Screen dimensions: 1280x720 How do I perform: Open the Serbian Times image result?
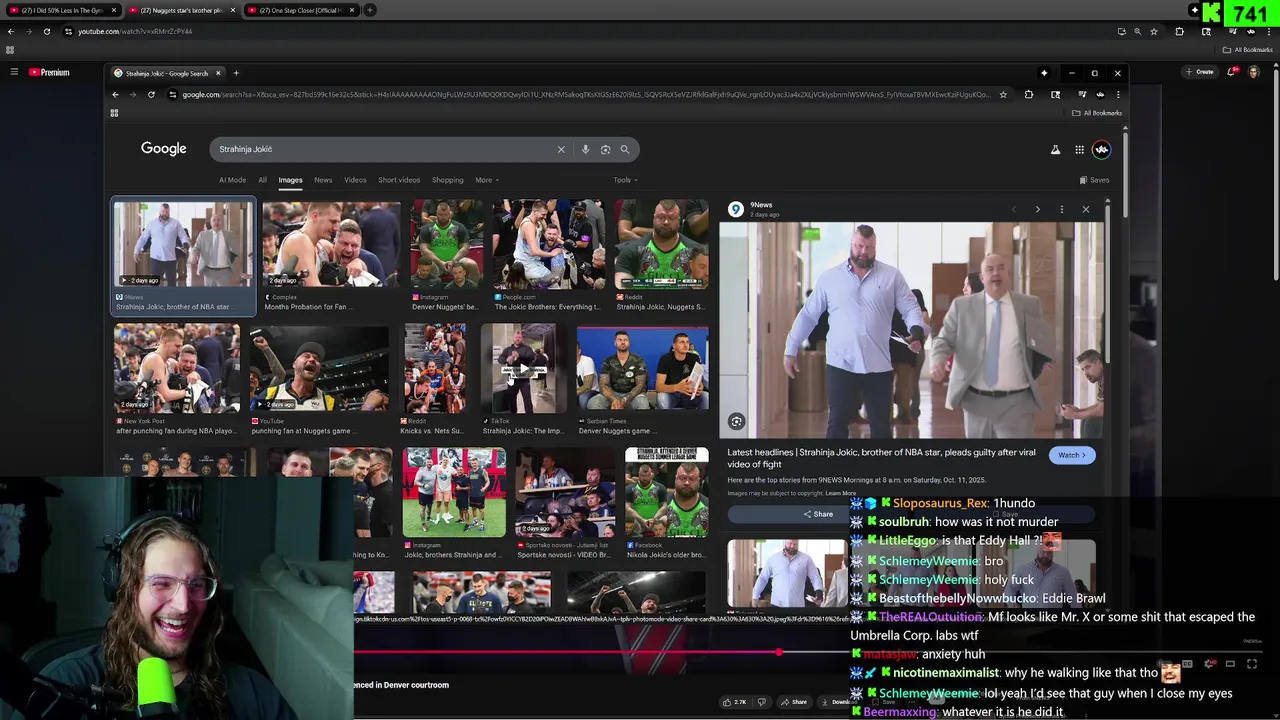pyautogui.click(x=642, y=379)
